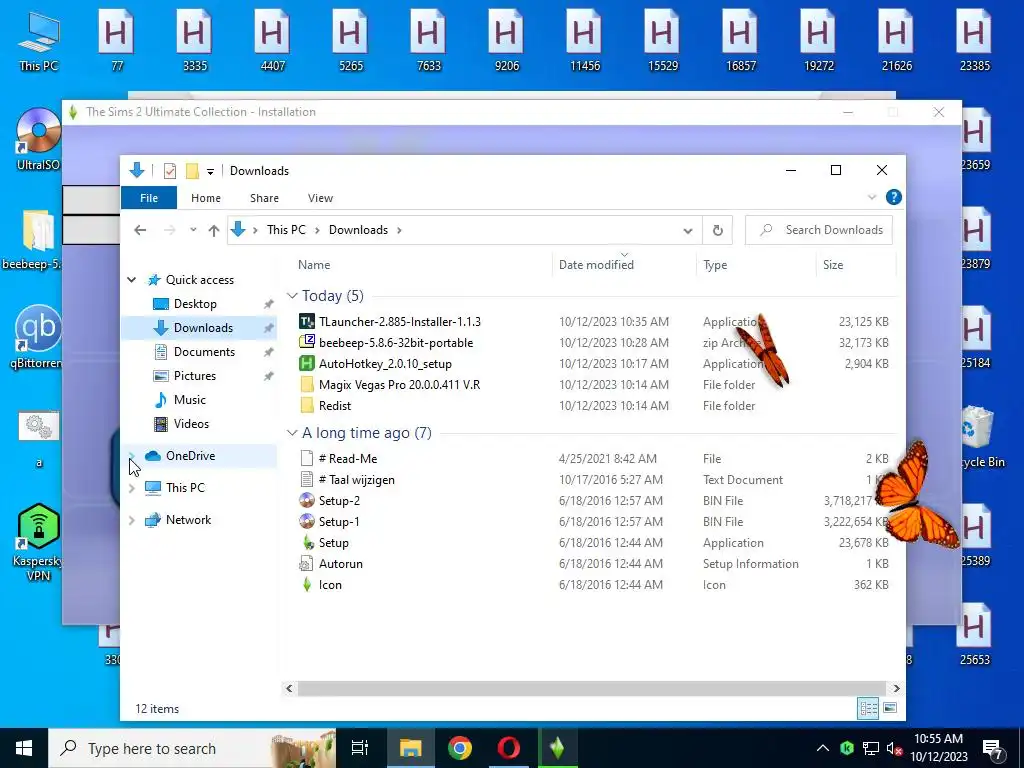Click the horizontal scrollbar right arrow
Image resolution: width=1024 pixels, height=768 pixels.
click(x=896, y=688)
